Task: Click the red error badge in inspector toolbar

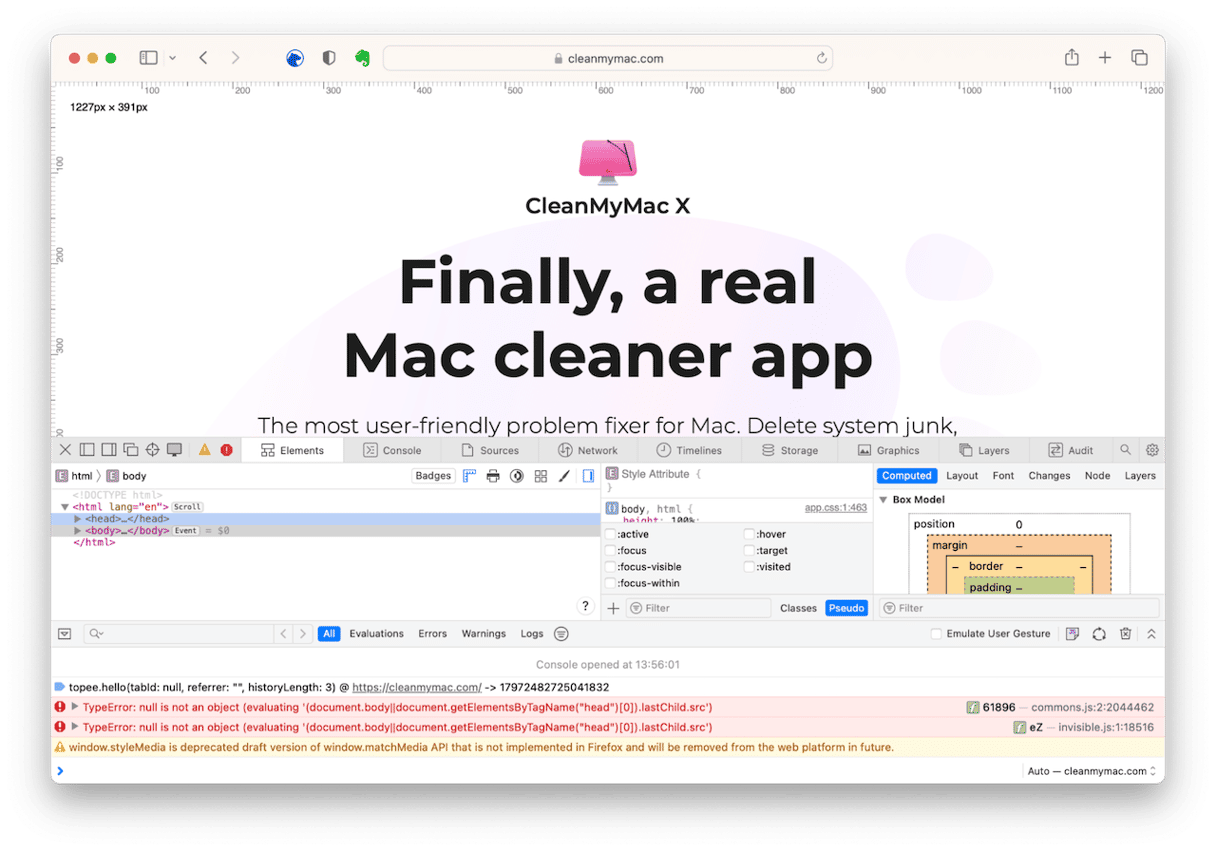Action: pyautogui.click(x=226, y=450)
